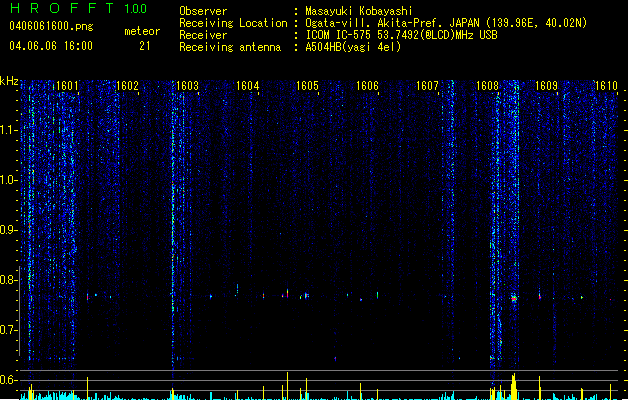Click the 0.7 kHz axis tick label
This screenshot has height=400, width=629.
8,330
